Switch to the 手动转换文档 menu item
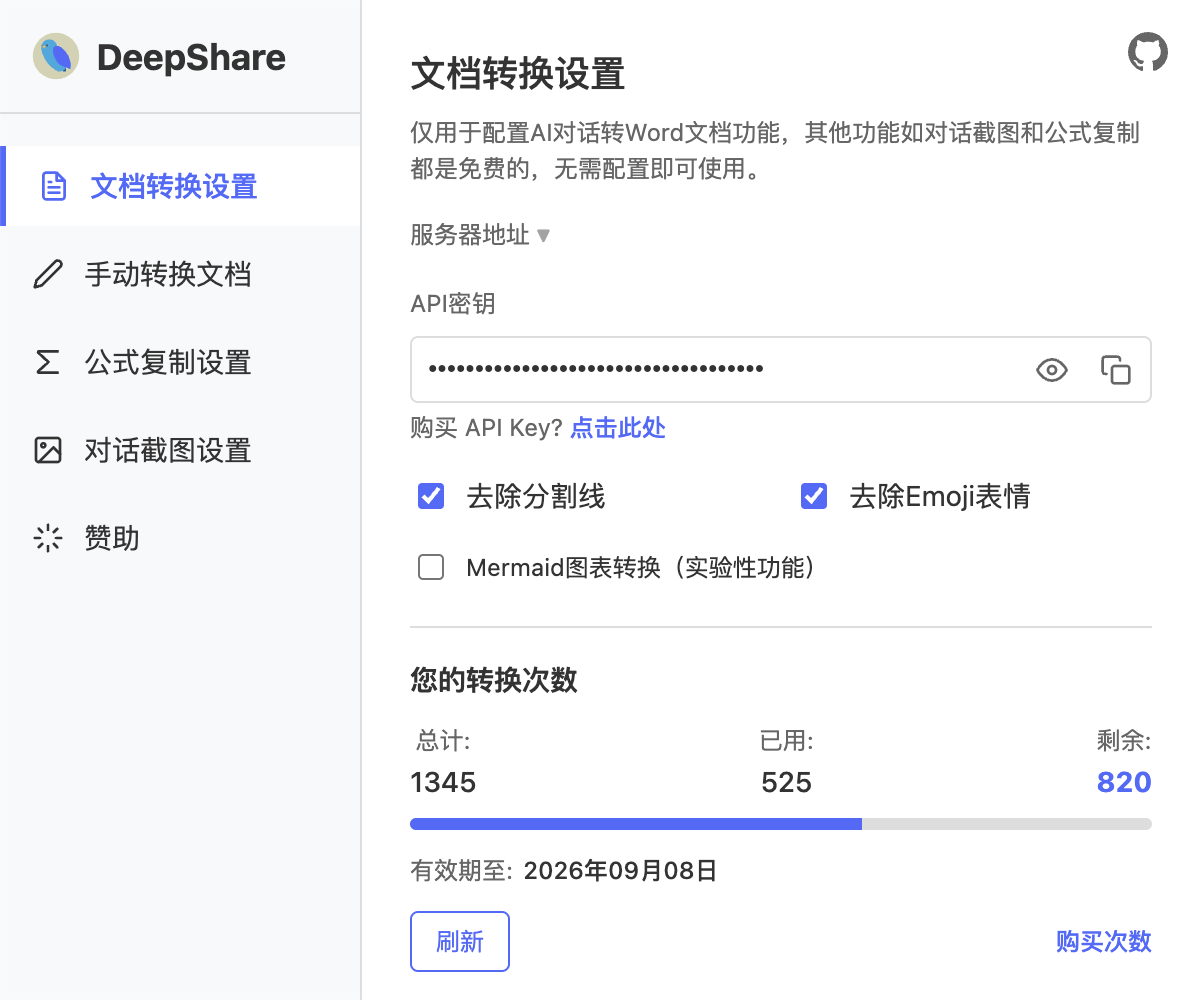1200x1000 pixels. (x=168, y=274)
